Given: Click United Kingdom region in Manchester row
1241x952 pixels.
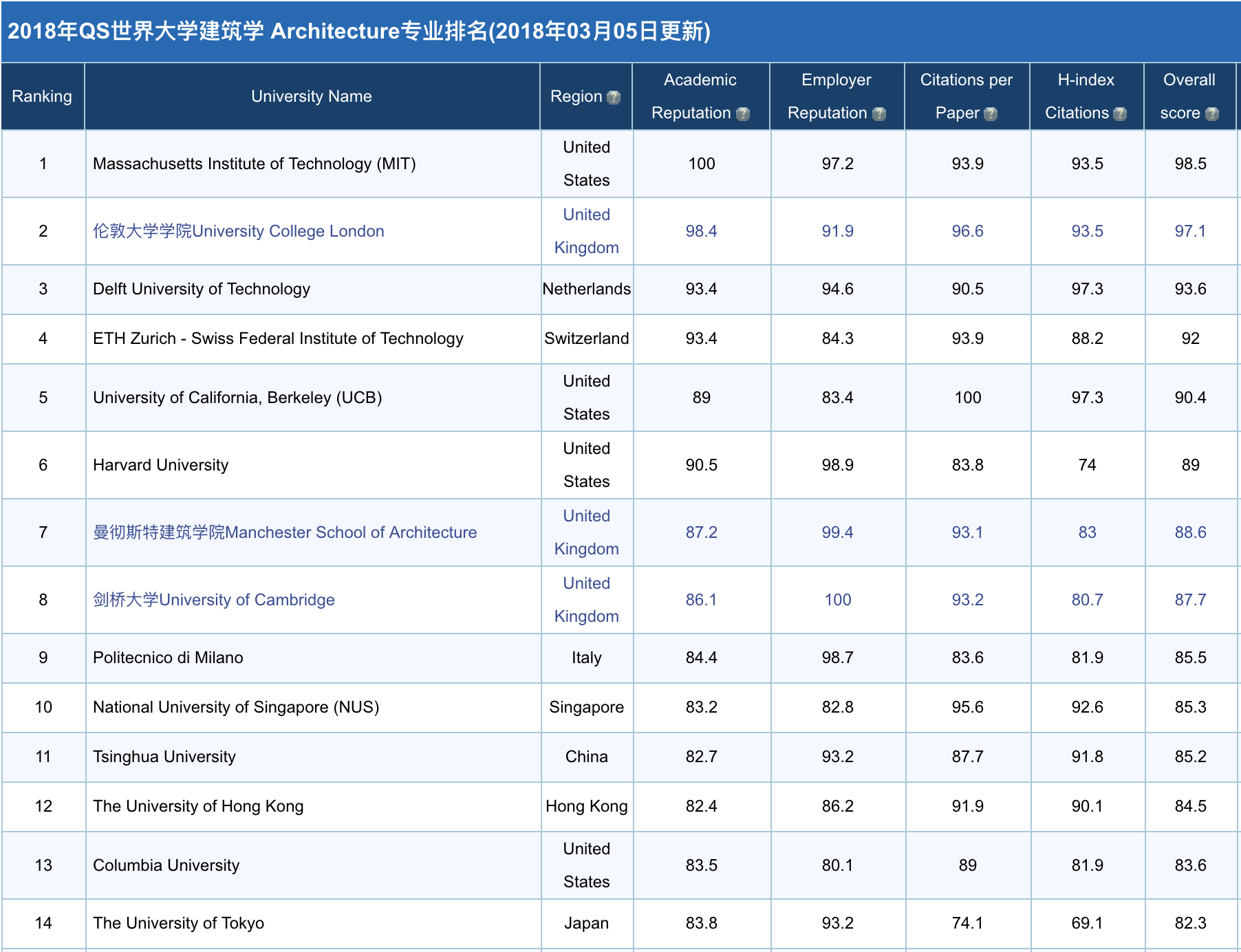Looking at the screenshot, I should click(x=587, y=532).
